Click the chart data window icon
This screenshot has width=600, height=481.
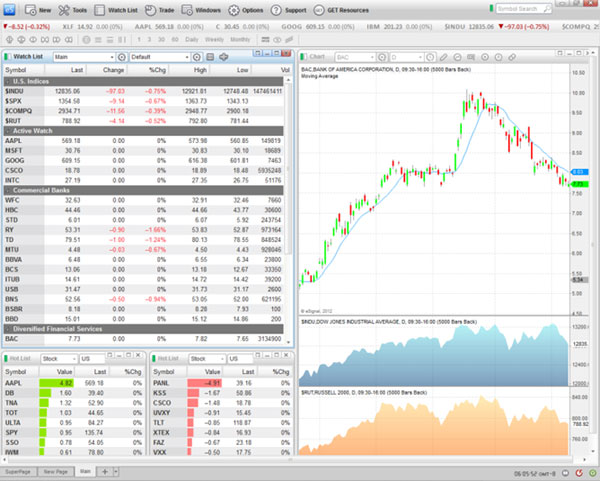pos(471,57)
